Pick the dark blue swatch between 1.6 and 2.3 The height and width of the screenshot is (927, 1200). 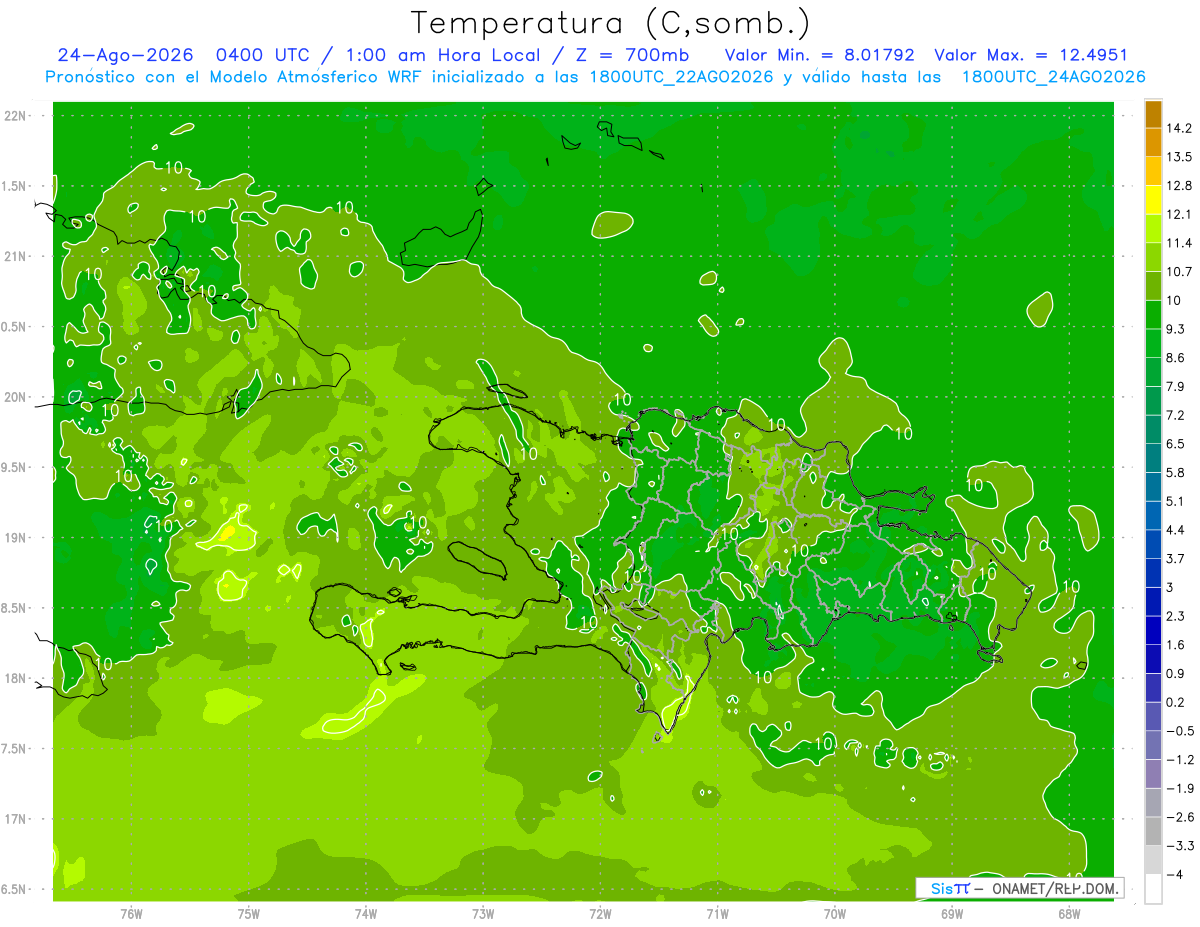coord(1153,631)
